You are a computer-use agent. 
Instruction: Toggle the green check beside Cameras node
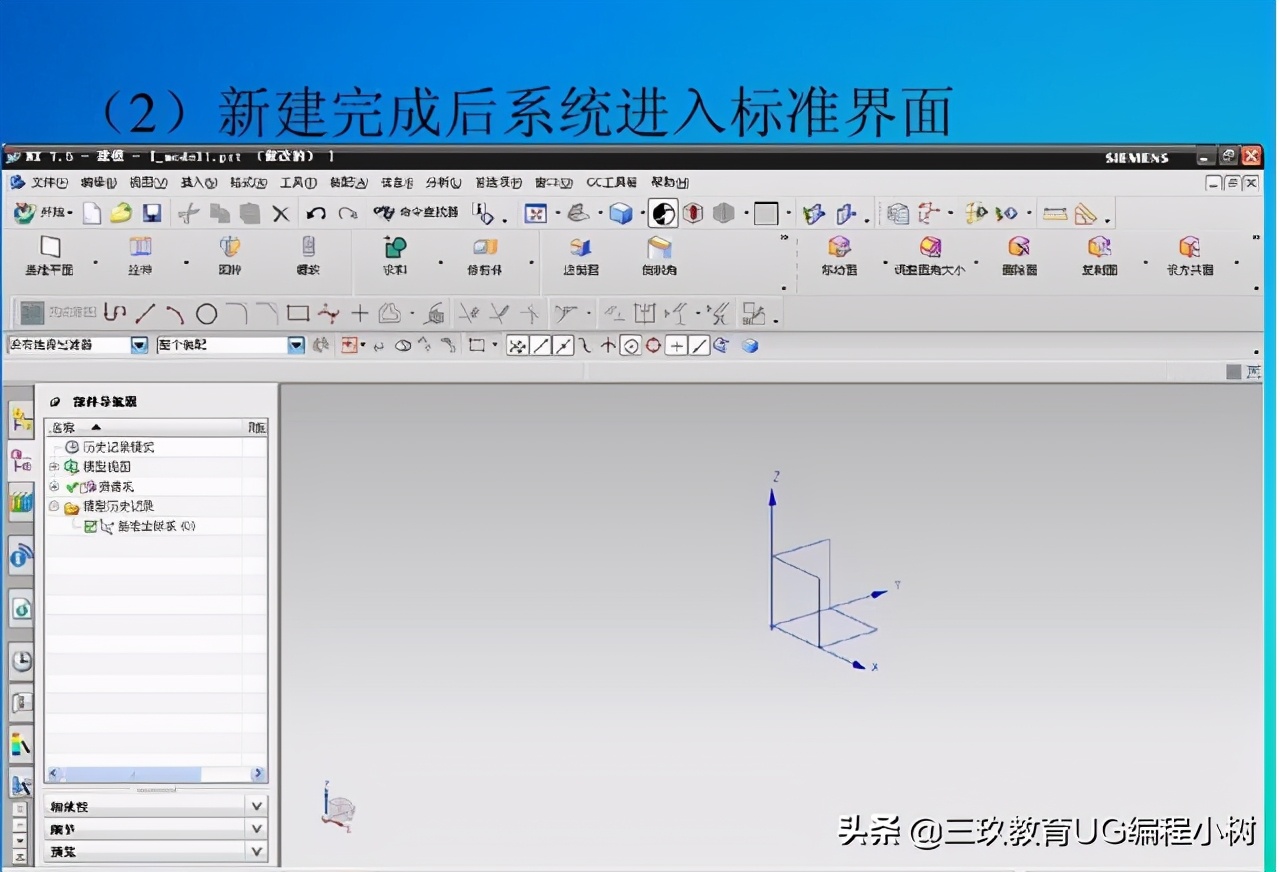pyautogui.click(x=71, y=486)
